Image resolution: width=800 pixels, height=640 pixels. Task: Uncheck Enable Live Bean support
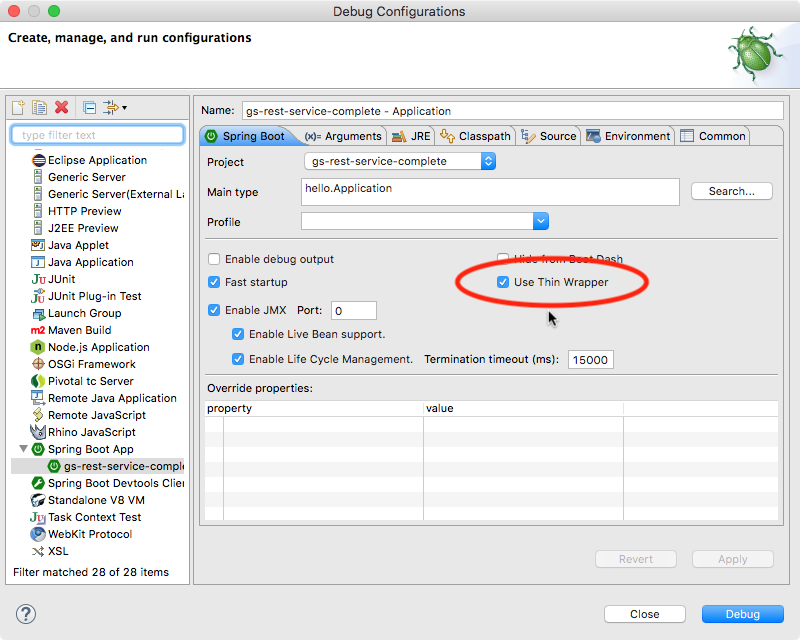pyautogui.click(x=238, y=334)
